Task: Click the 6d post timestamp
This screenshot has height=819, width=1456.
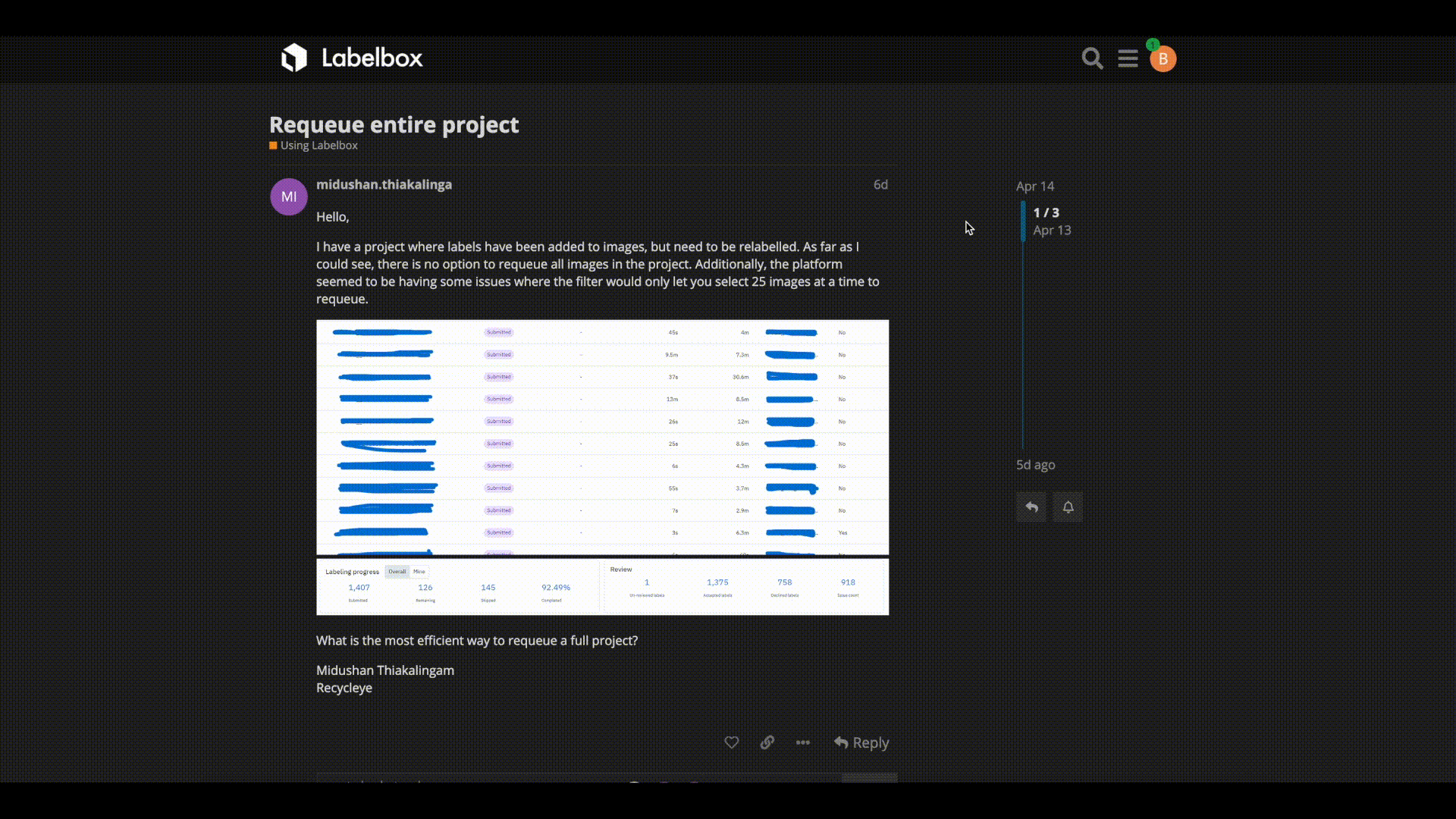Action: pos(880,184)
